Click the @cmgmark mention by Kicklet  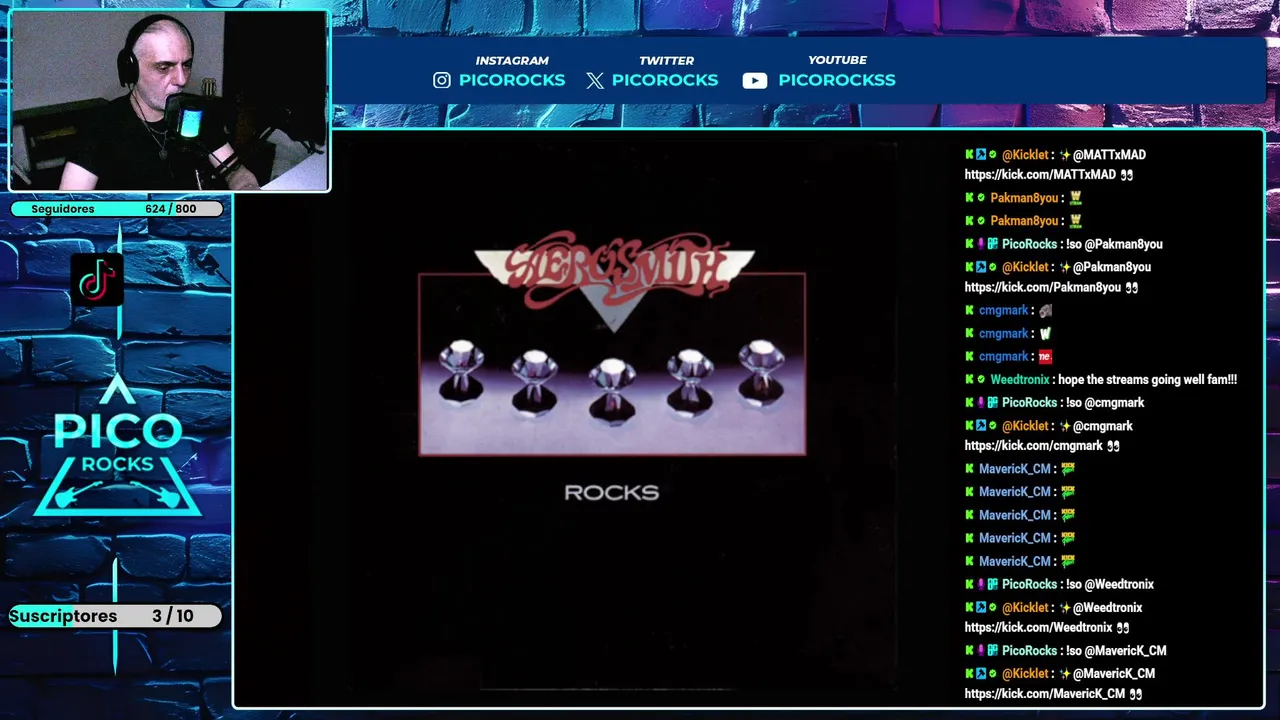pos(1103,426)
